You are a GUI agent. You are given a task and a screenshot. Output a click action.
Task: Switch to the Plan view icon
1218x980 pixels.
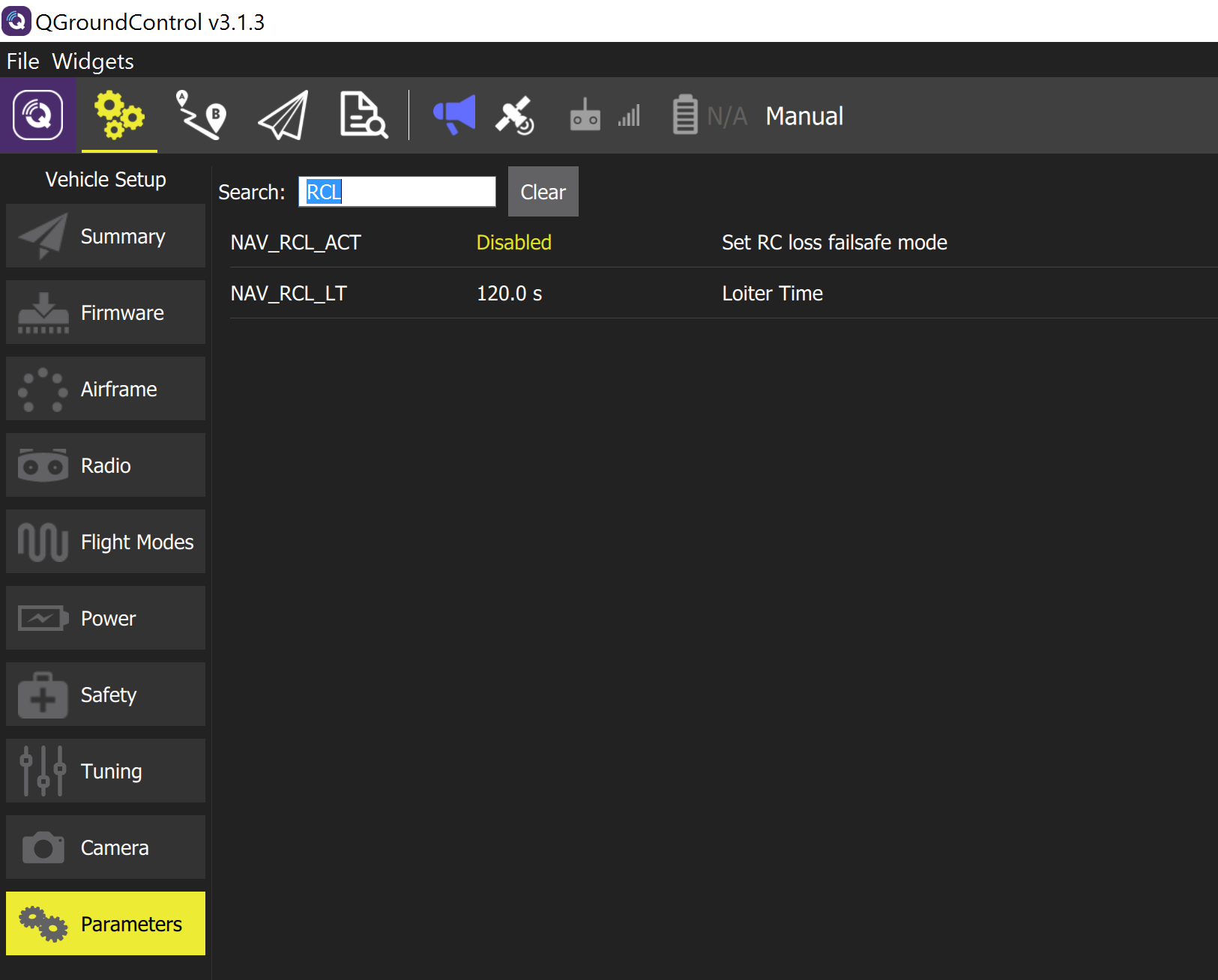click(200, 115)
